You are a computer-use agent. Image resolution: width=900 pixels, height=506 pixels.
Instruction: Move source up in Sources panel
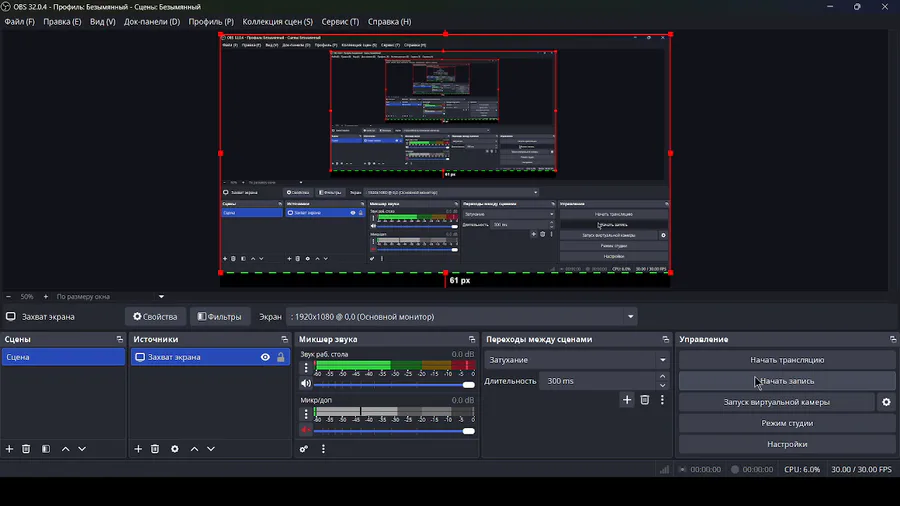point(194,449)
